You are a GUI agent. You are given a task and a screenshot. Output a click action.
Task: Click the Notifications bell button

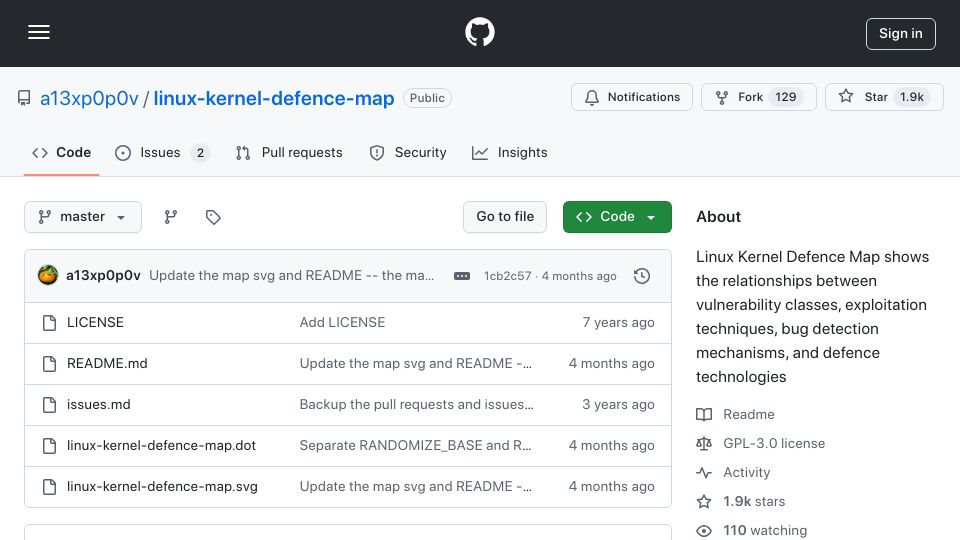click(x=632, y=97)
